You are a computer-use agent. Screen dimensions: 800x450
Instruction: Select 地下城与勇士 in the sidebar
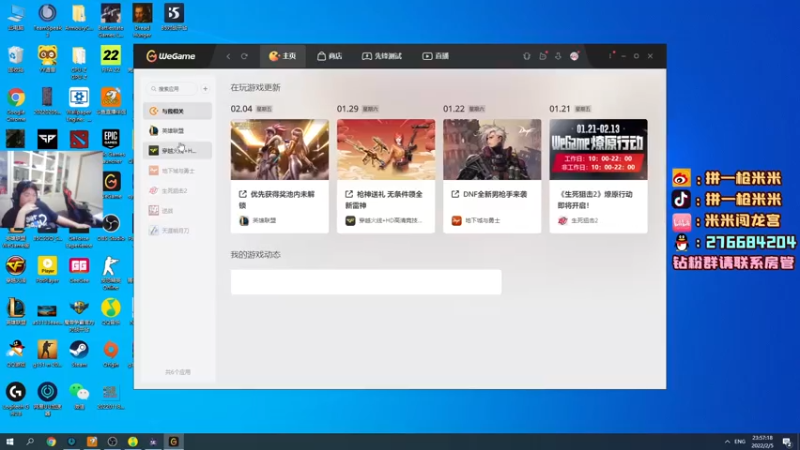178,170
